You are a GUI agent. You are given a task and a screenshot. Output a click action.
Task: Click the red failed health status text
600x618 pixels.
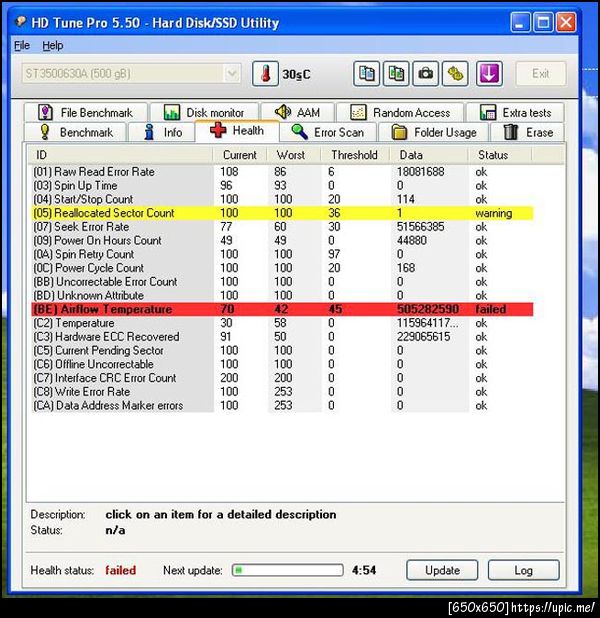point(121,570)
